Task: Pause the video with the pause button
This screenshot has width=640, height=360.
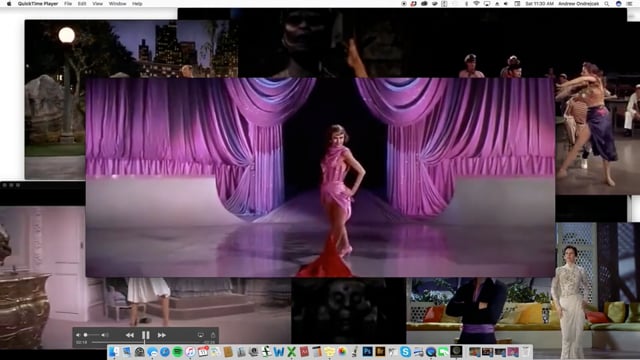Action: point(145,335)
